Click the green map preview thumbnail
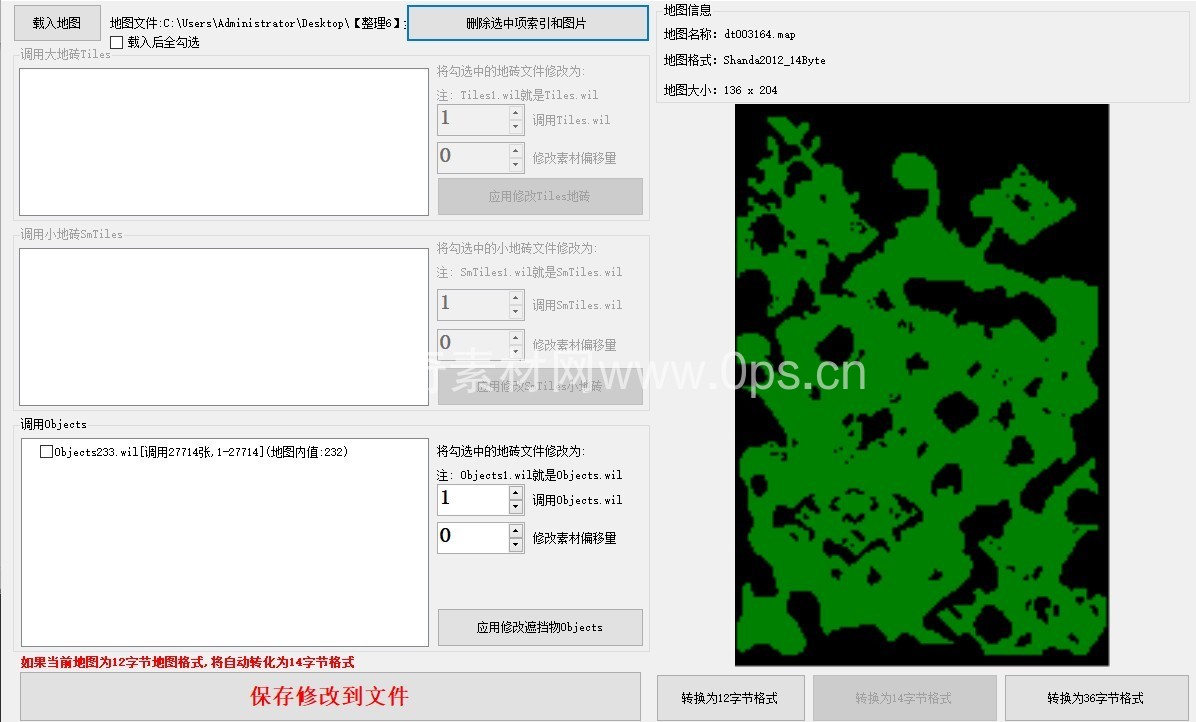The width and height of the screenshot is (1196, 722). [921, 385]
